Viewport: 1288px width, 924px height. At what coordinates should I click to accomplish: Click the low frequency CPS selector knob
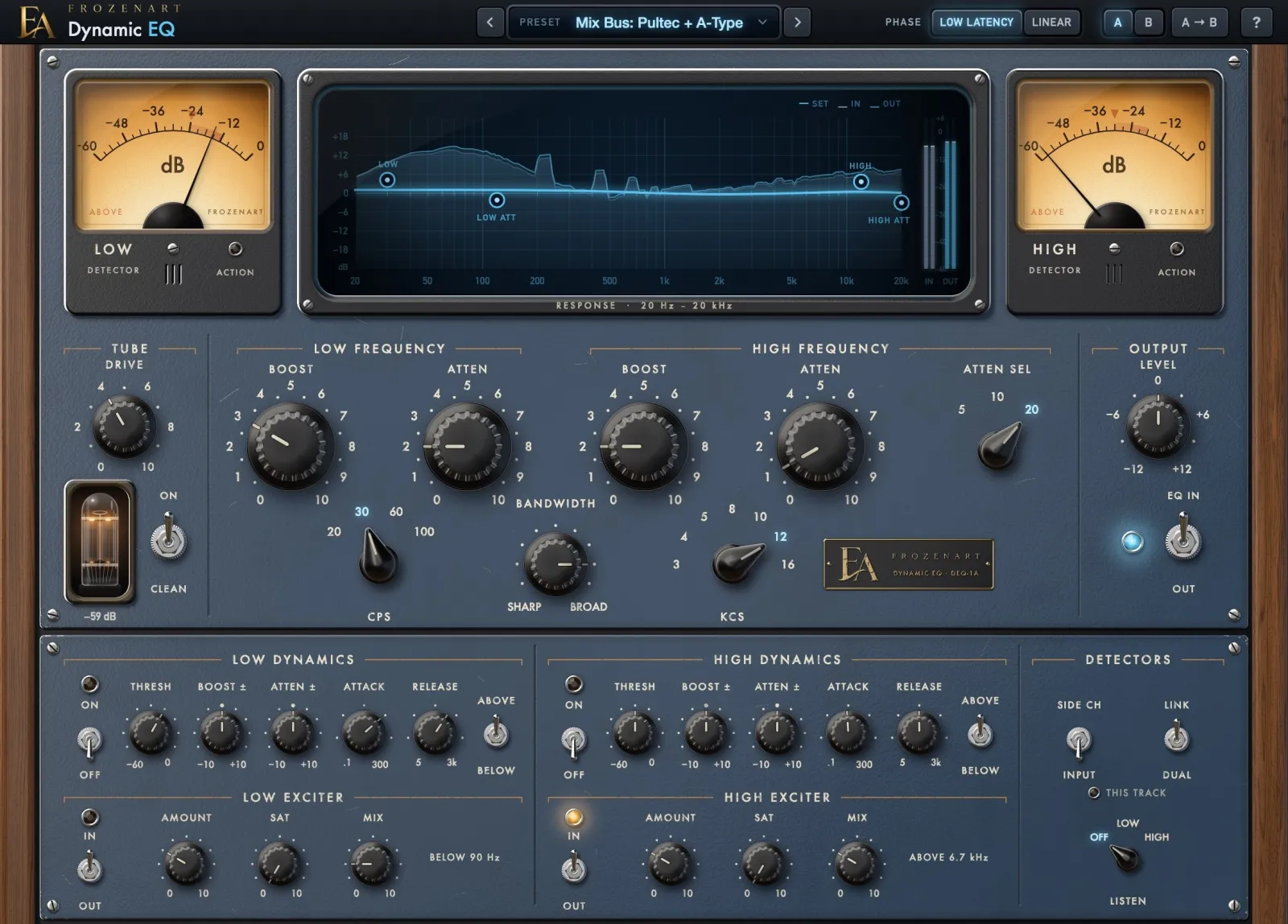point(377,557)
